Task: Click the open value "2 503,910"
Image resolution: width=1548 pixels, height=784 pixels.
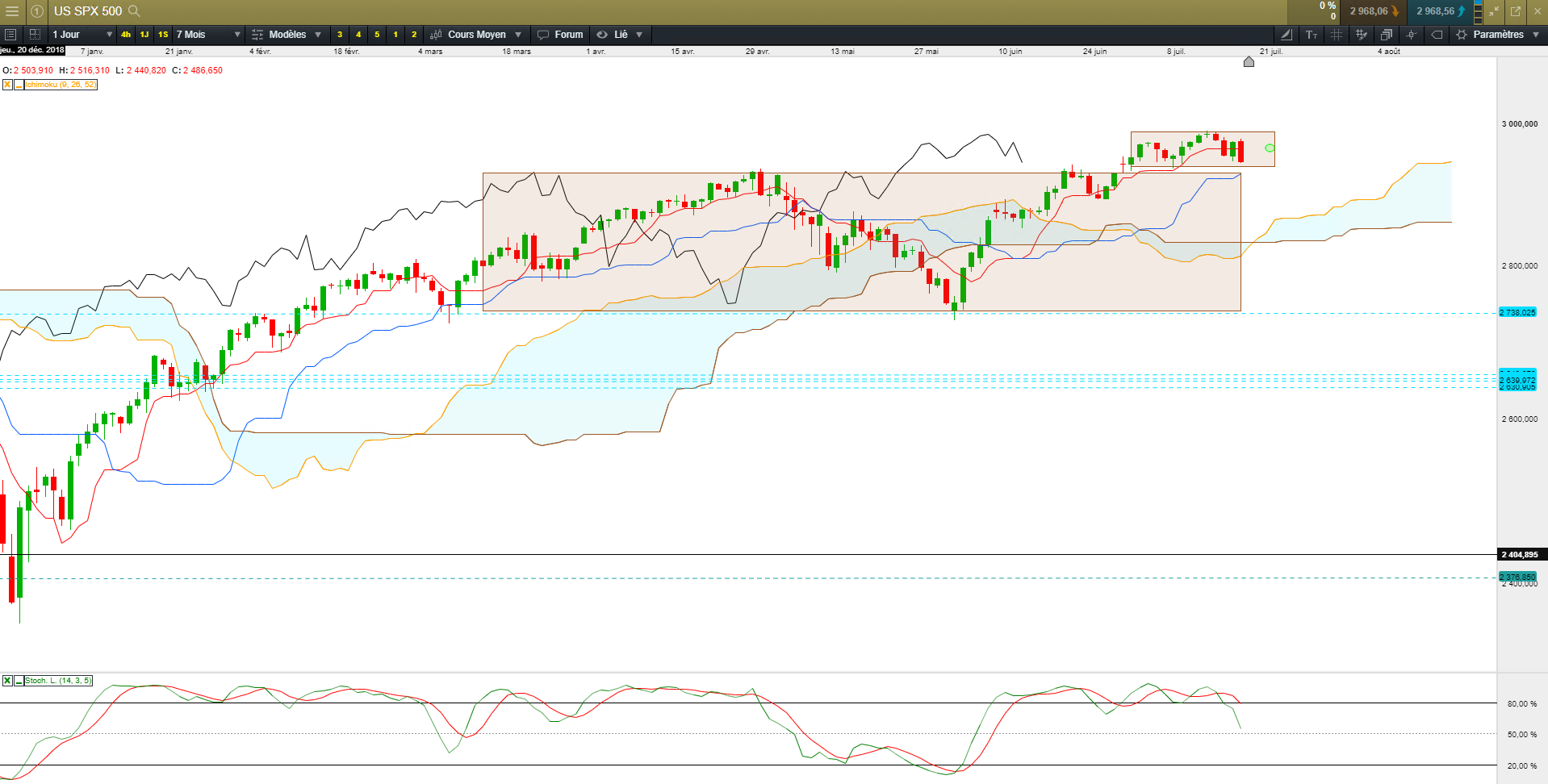Action: pos(33,70)
